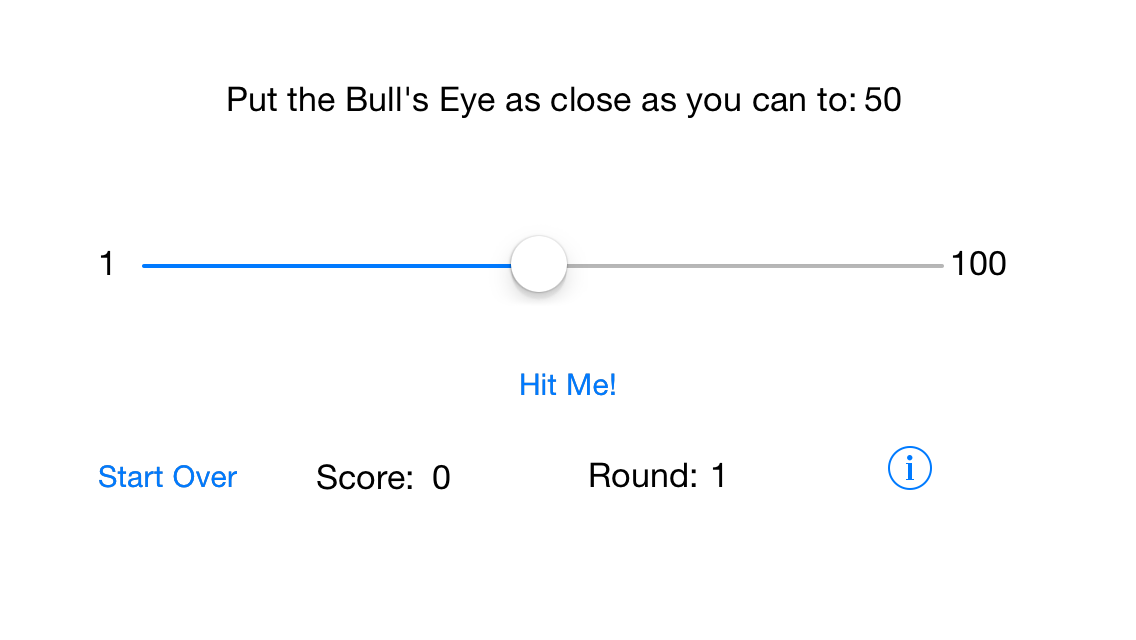Image resolution: width=1136 pixels, height=640 pixels.
Task: Select the slider minimum label 1
Action: pyautogui.click(x=106, y=264)
